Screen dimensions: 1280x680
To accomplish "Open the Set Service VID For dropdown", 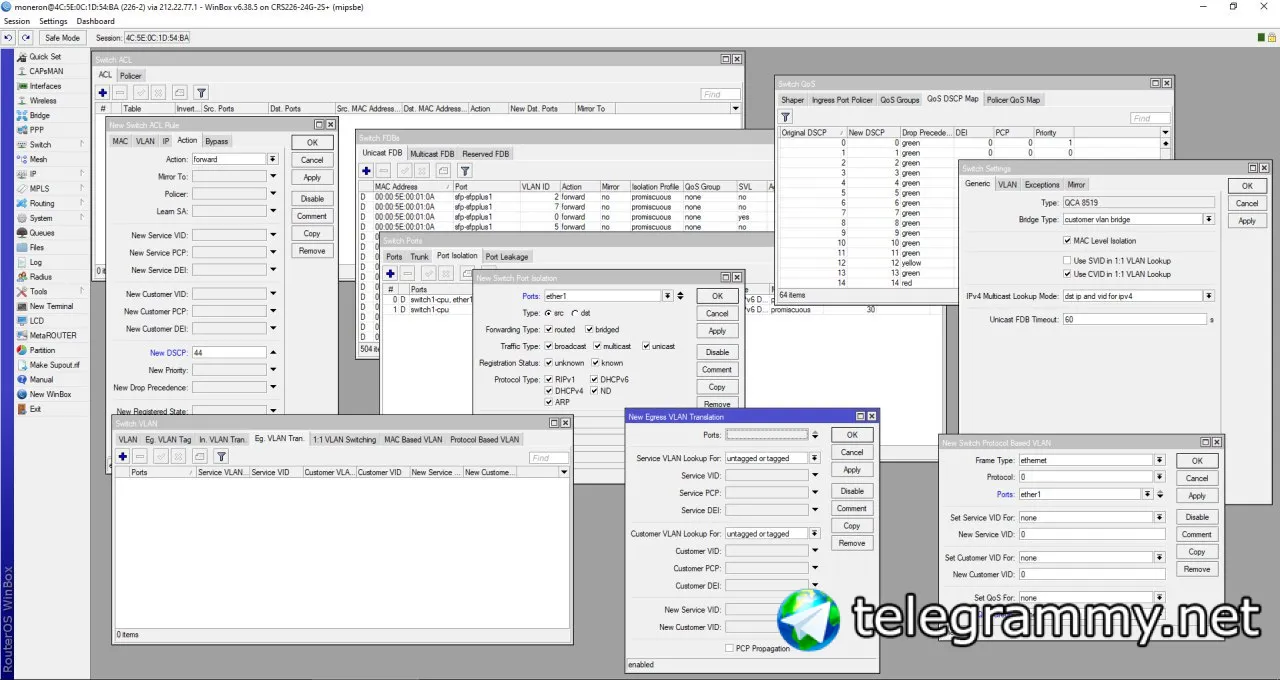I will coord(1159,518).
